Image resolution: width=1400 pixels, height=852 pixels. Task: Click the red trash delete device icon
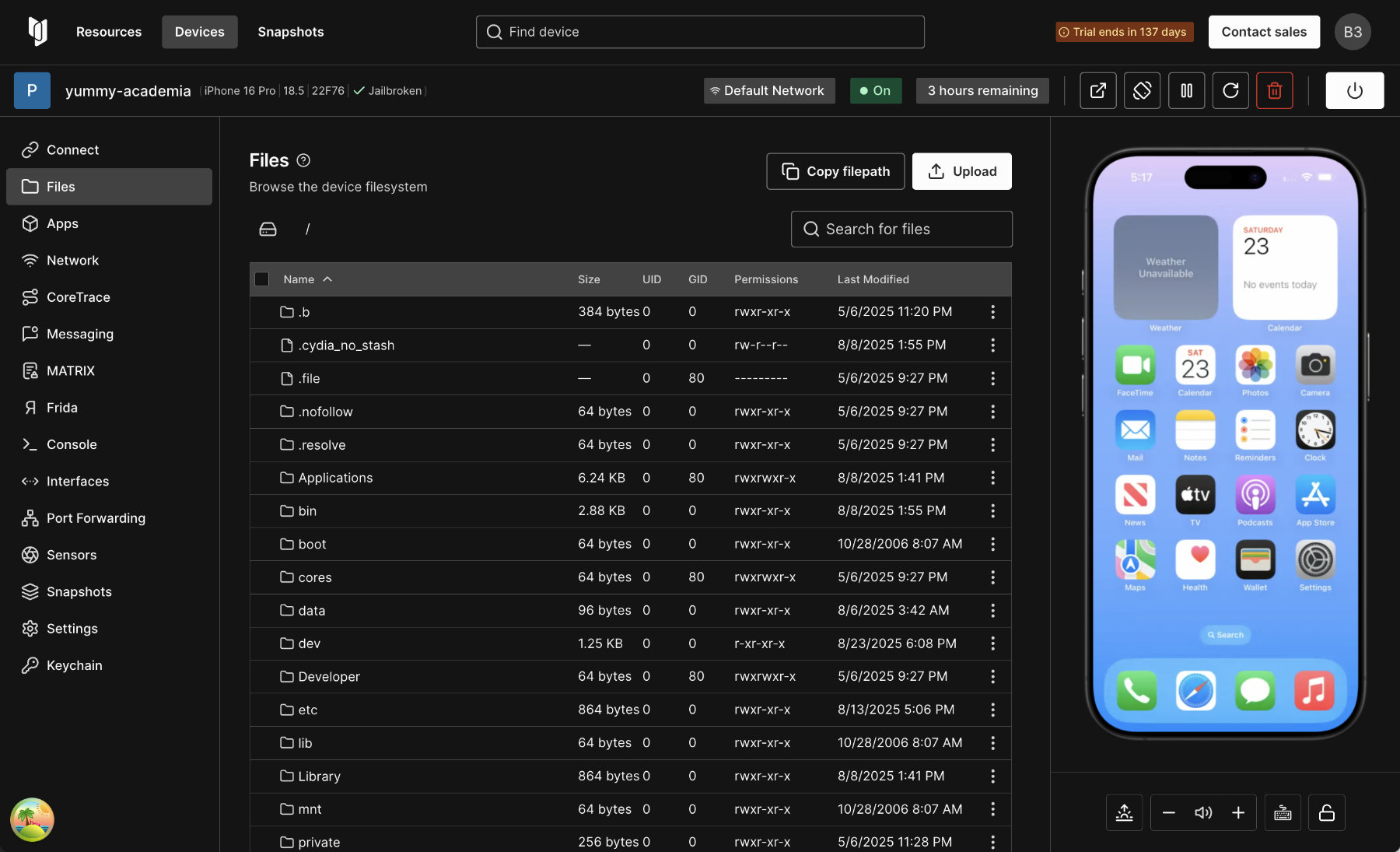point(1274,91)
